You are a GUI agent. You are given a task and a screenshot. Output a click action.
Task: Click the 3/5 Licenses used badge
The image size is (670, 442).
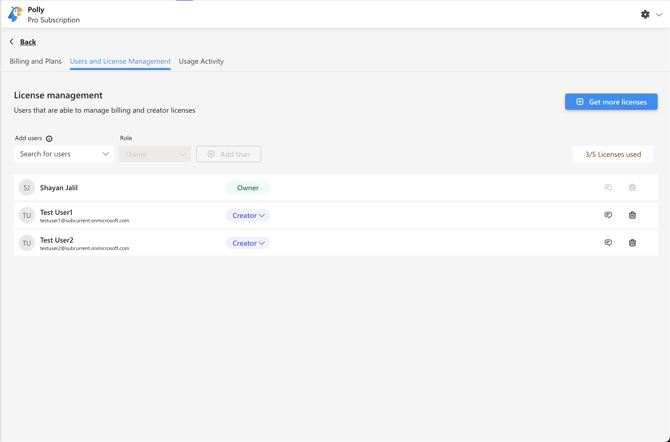(x=613, y=154)
